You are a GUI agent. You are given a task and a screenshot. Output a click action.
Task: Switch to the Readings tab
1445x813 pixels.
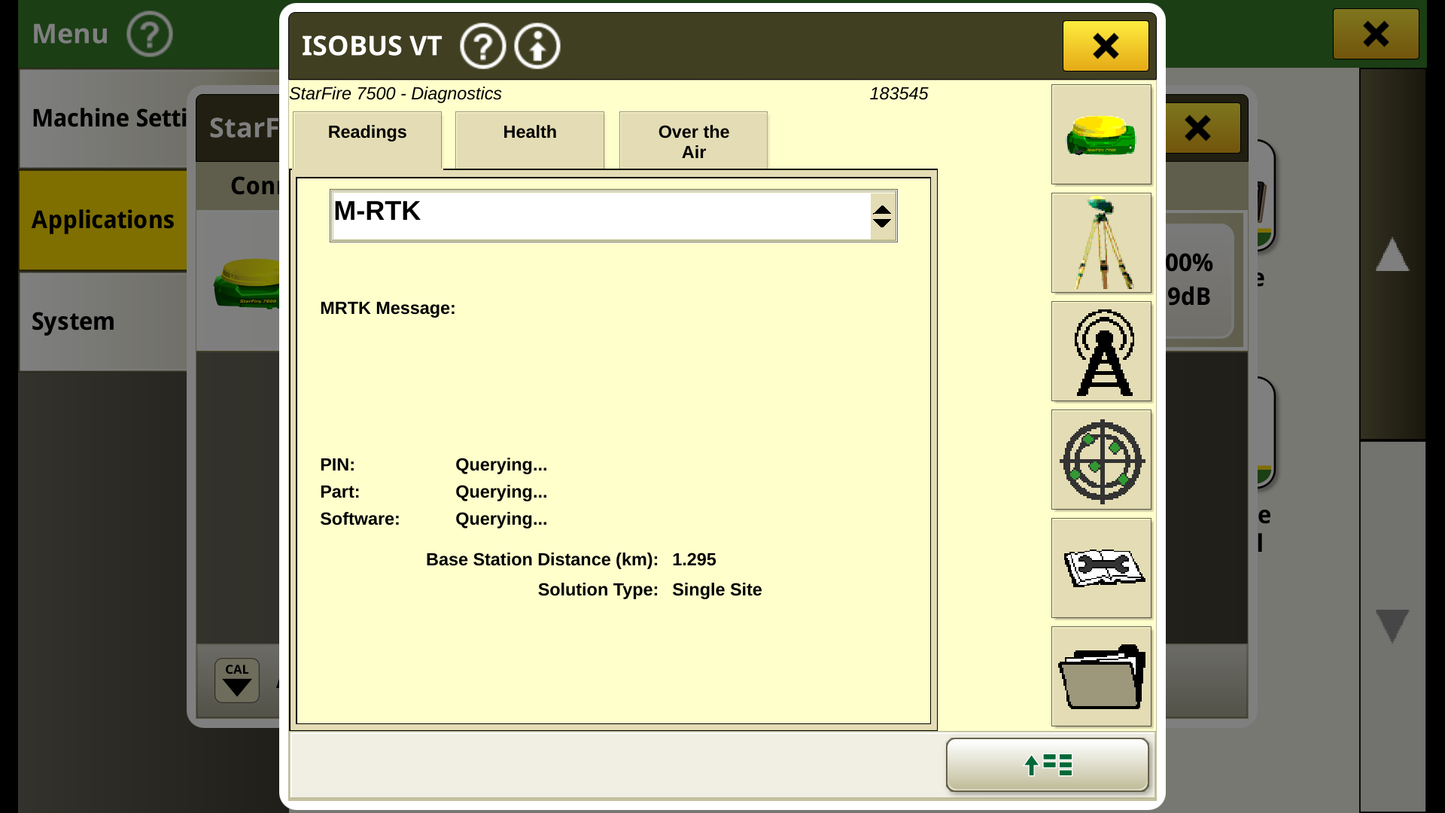click(367, 140)
